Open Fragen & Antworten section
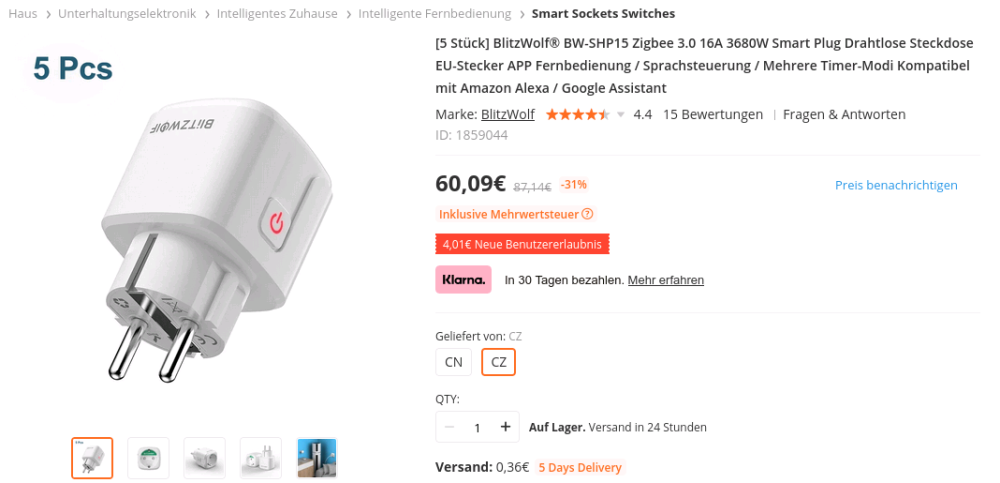This screenshot has height=483, width=1000. pyautogui.click(x=844, y=115)
